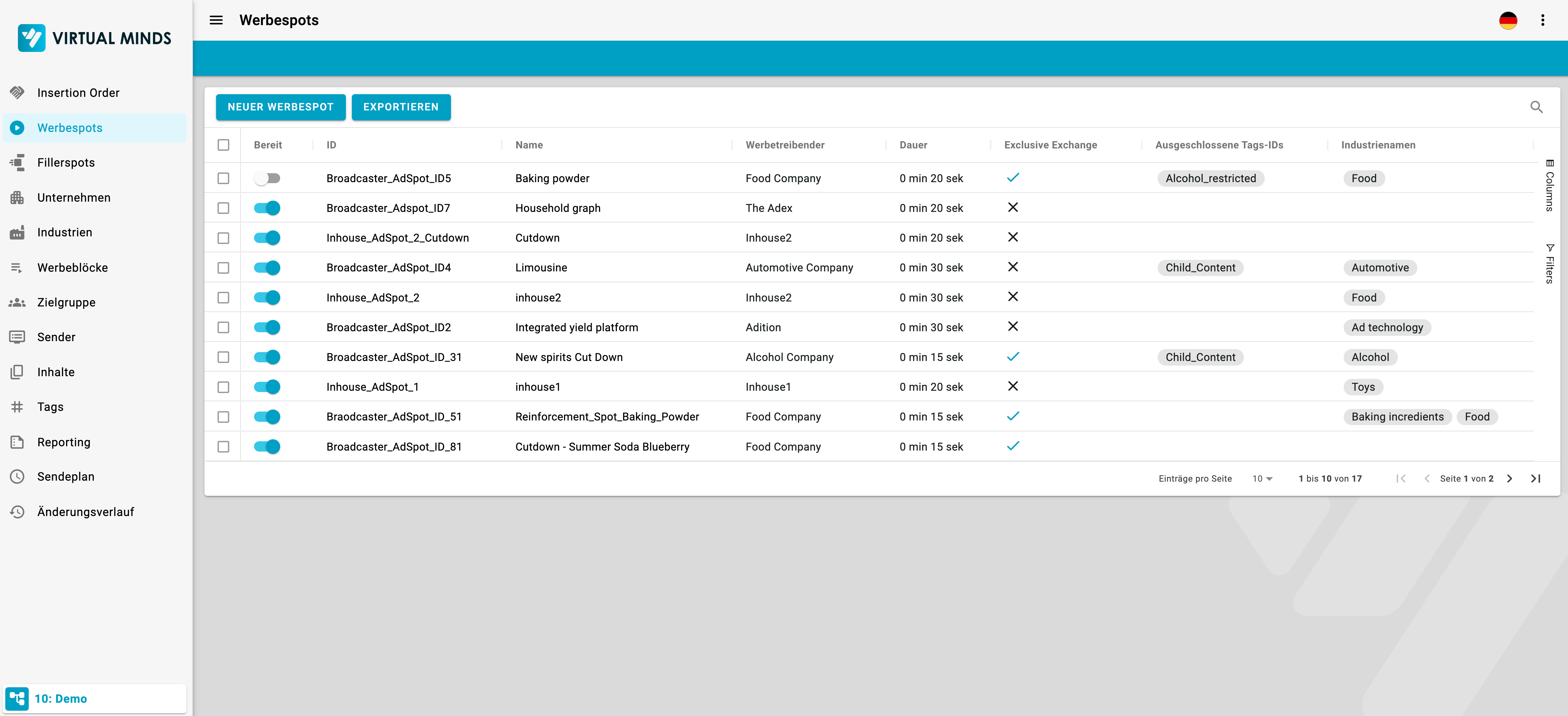Check the select-all header checkbox

click(223, 145)
